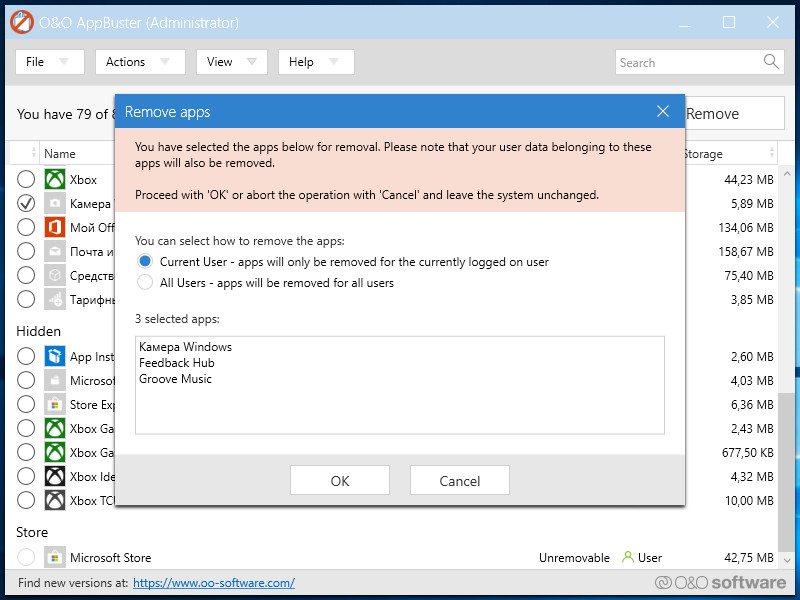
Task: Click the sort arrows beside the Storage header
Action: tap(771, 153)
